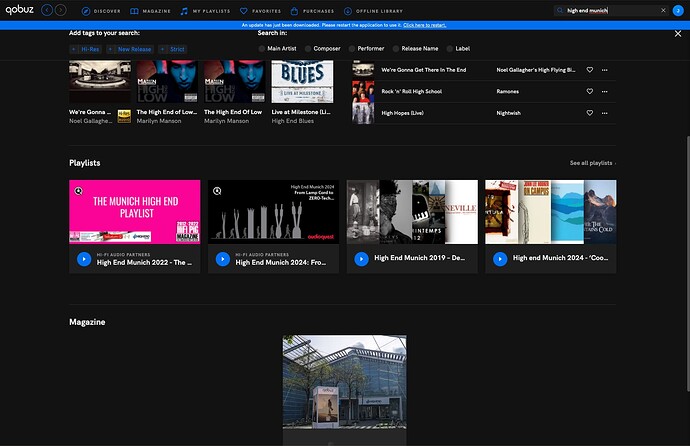The width and height of the screenshot is (690, 446).
Task: Open artist Ramones from track list
Action: 507,91
